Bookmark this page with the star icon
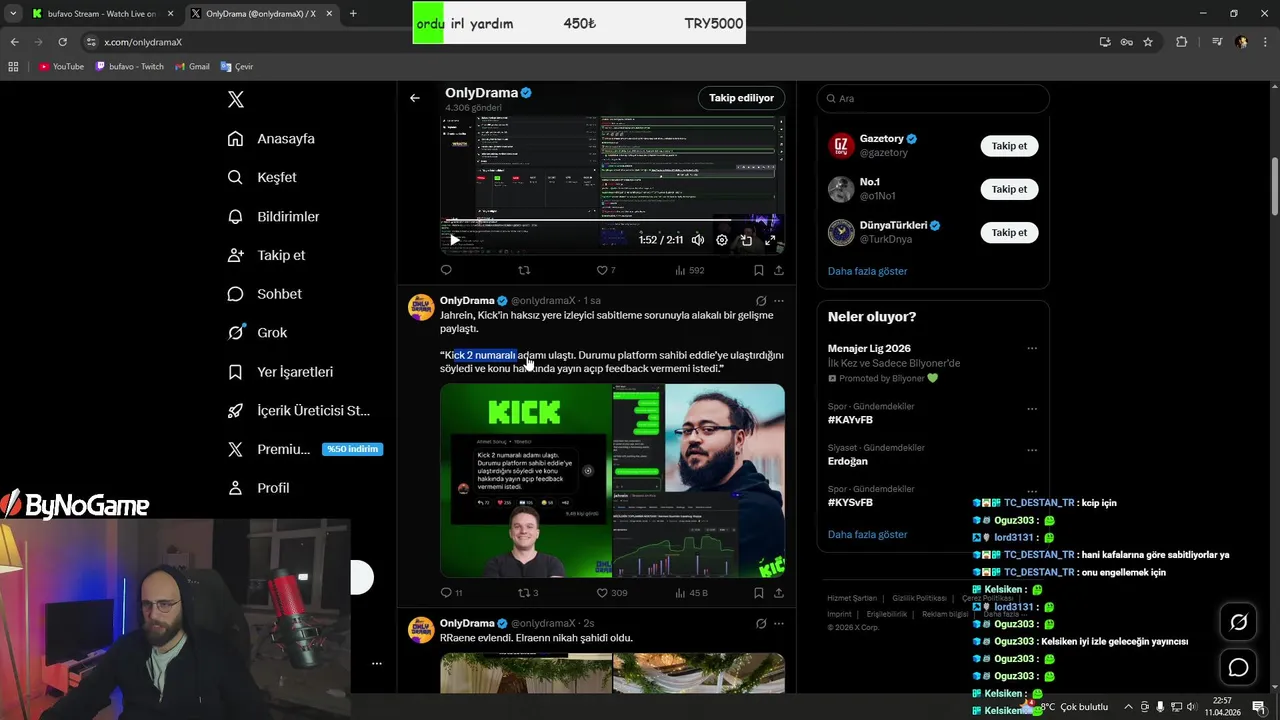 pos(1148,42)
